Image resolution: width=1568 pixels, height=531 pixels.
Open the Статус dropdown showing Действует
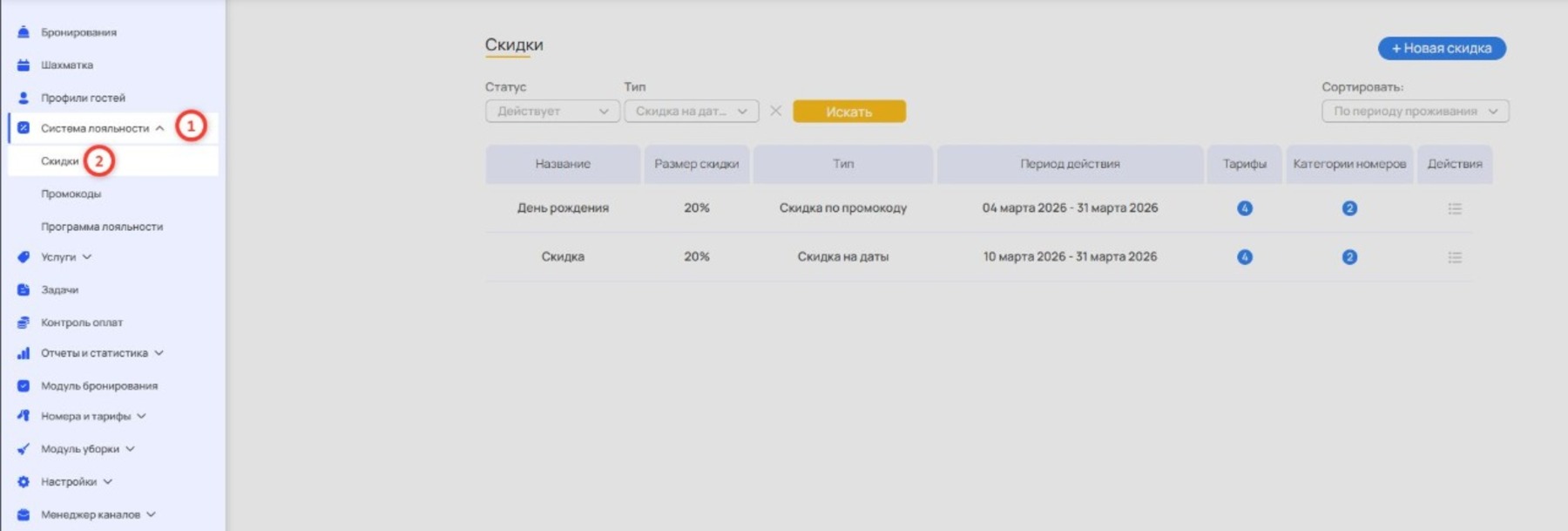tap(552, 112)
